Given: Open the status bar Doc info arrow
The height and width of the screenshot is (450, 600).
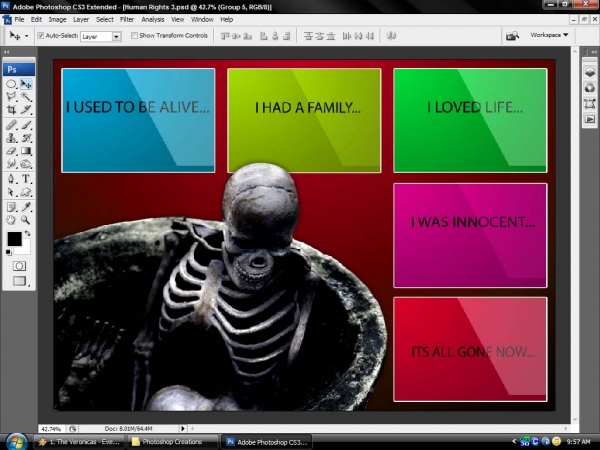Looking at the screenshot, I should point(183,429).
